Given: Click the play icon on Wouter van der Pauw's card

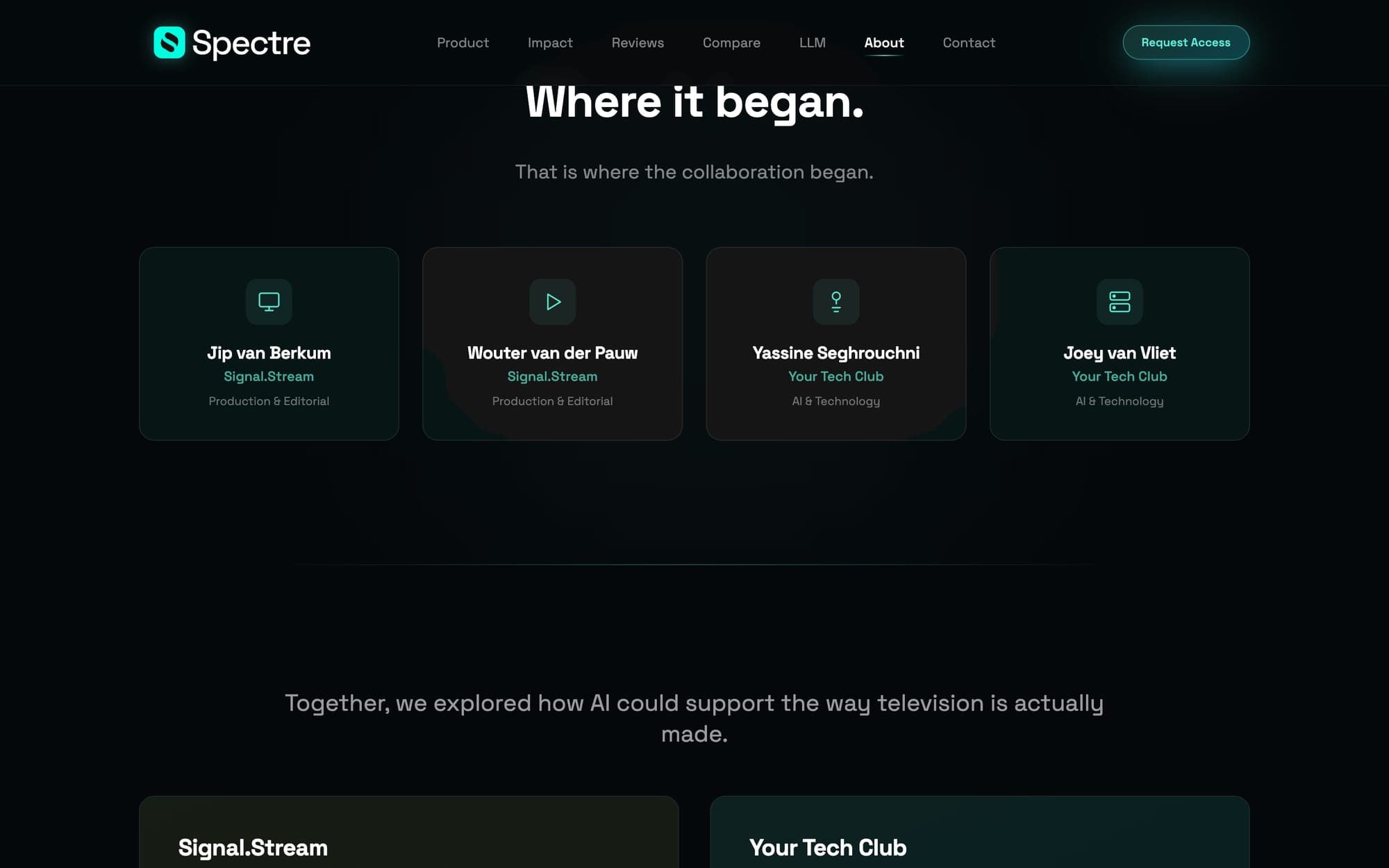Looking at the screenshot, I should pyautogui.click(x=553, y=301).
